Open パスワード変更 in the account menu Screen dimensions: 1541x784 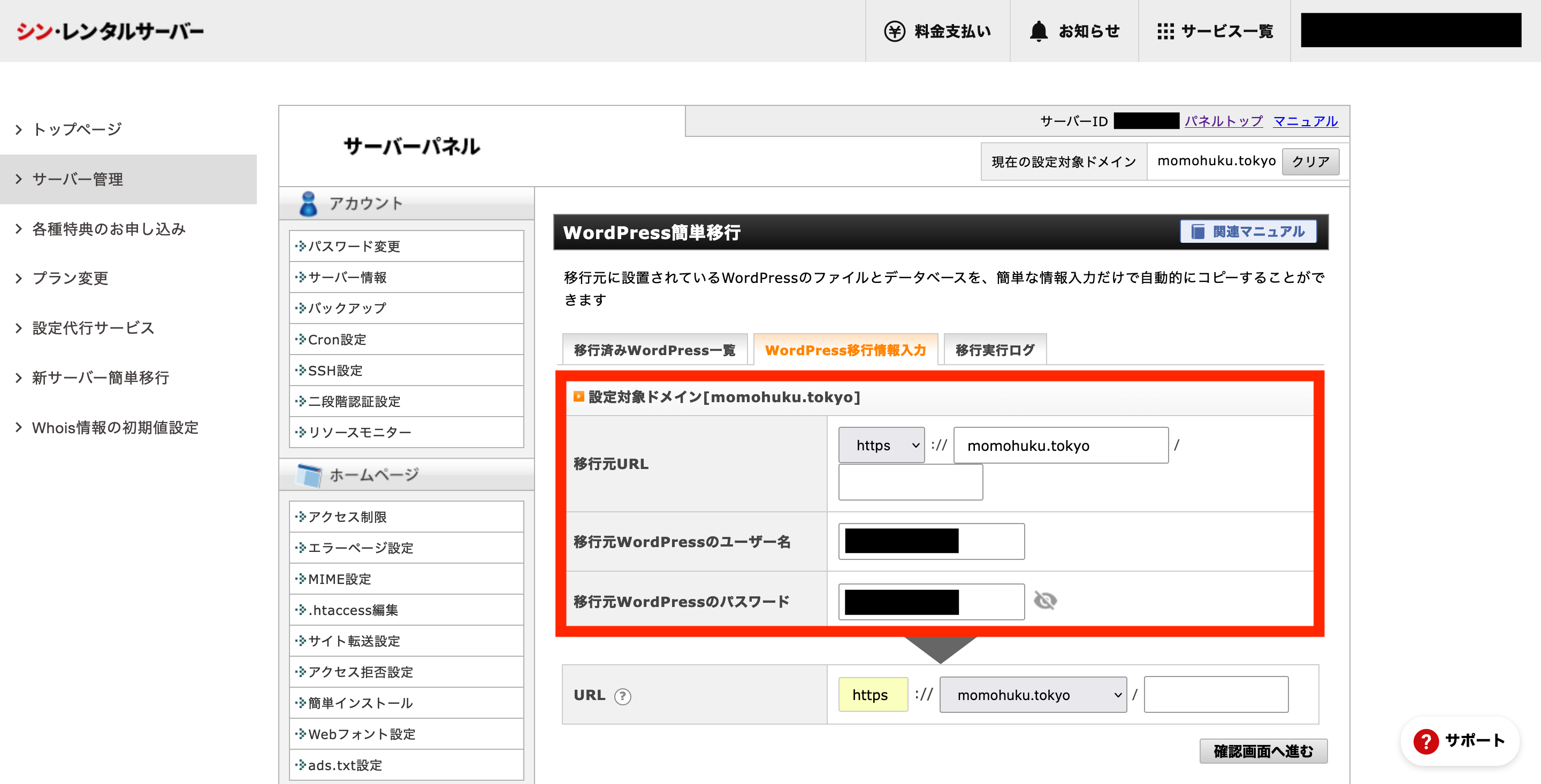pyautogui.click(x=406, y=246)
